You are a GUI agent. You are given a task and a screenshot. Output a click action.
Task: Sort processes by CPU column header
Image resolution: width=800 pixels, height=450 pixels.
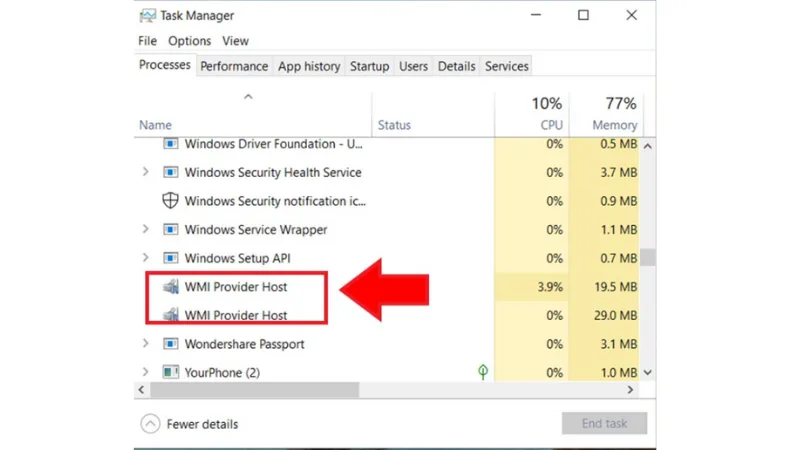(x=532, y=114)
